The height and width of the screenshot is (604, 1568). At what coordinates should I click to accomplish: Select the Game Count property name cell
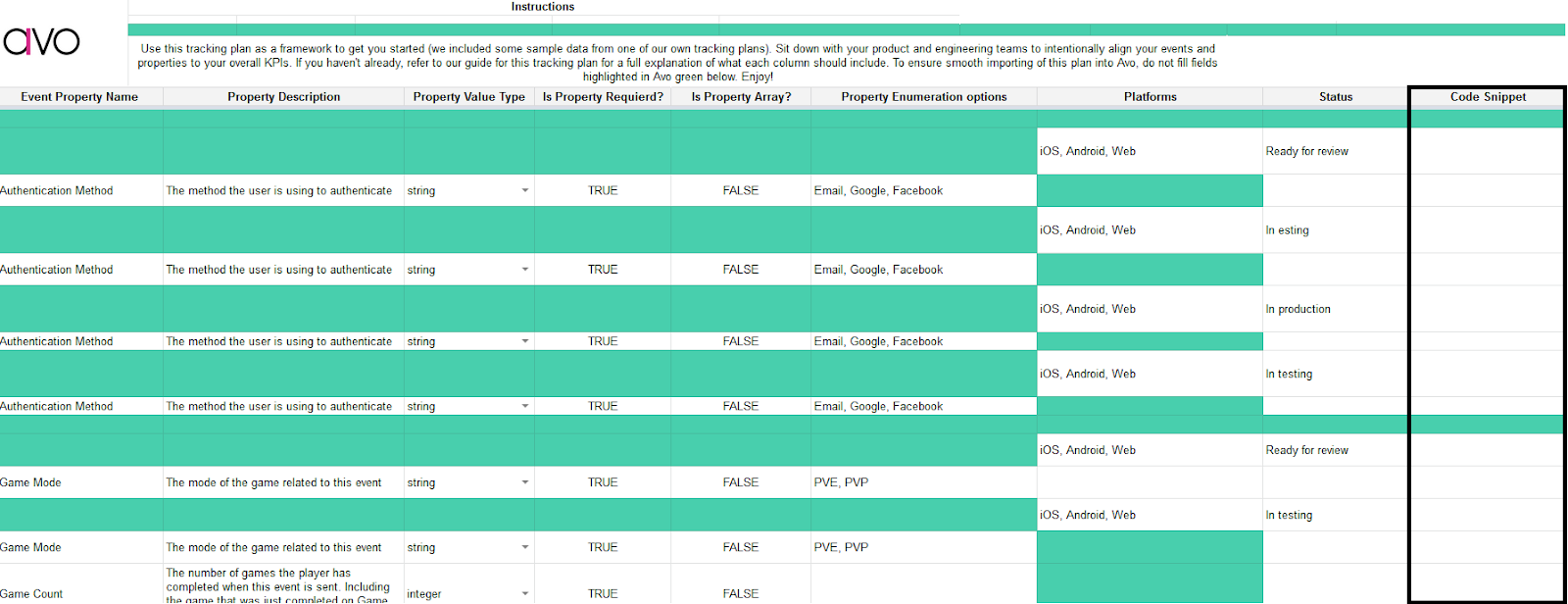click(81, 584)
